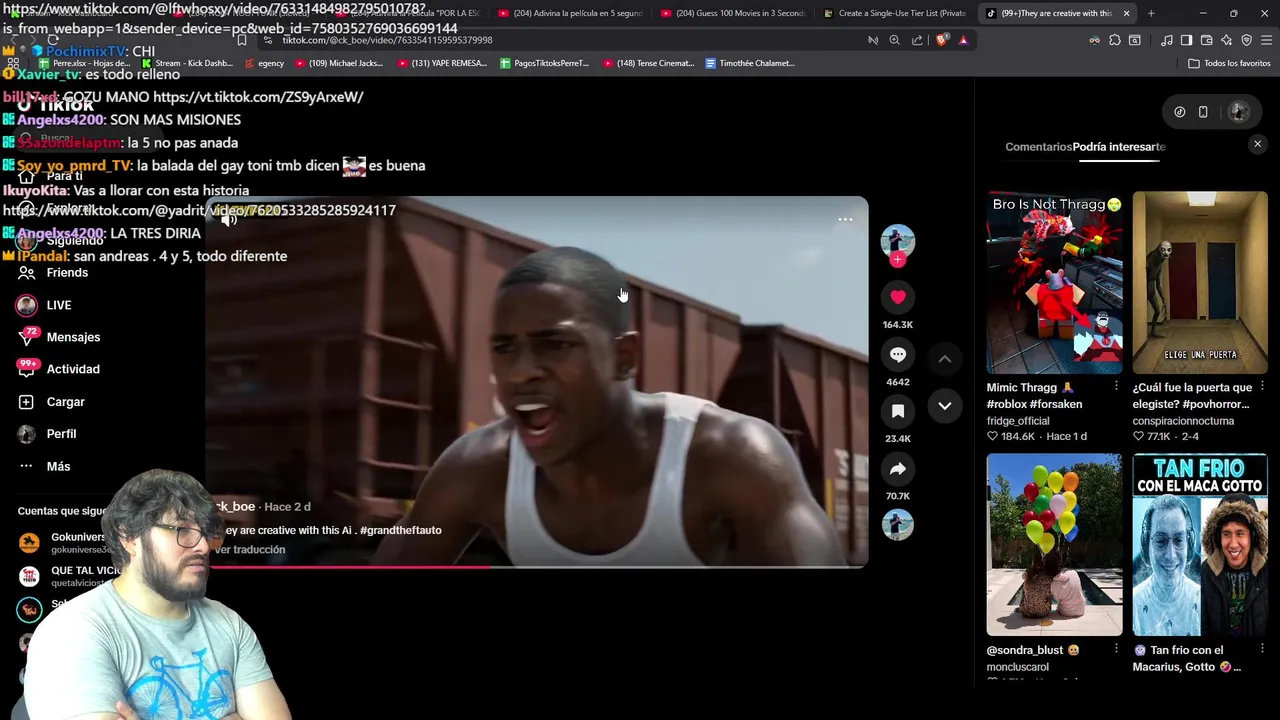Click the Brave Rewards triangle icon
Viewport: 1280px width, 720px height.
click(963, 40)
